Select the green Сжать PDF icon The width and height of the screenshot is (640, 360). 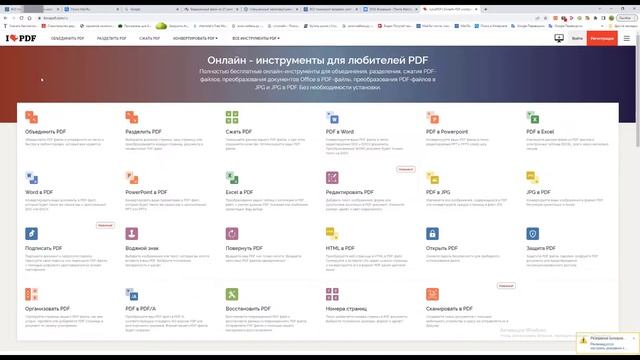click(x=232, y=117)
